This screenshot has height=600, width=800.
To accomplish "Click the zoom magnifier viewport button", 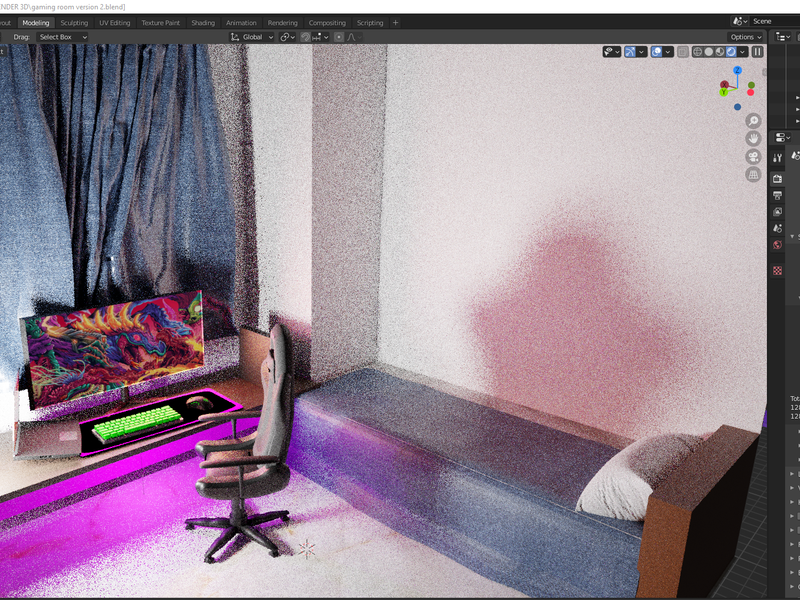I will [753, 121].
